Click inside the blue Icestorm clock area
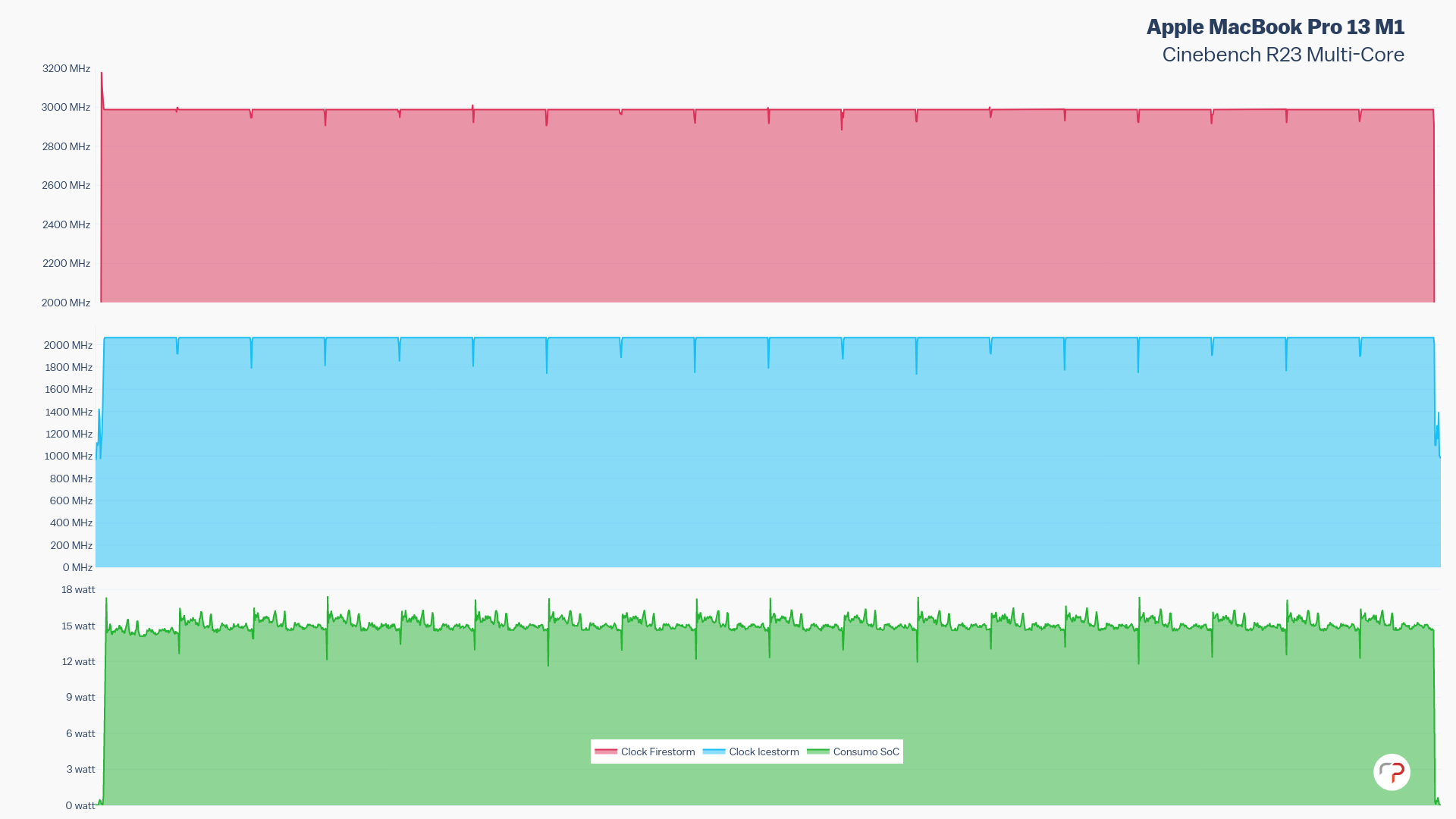Viewport: 1456px width, 819px height. [x=758, y=455]
